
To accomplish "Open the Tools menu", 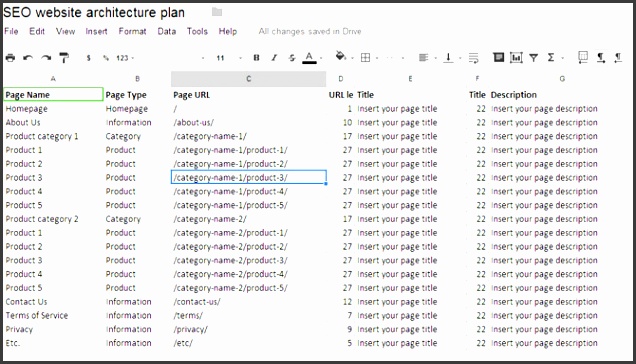I will click(197, 31).
